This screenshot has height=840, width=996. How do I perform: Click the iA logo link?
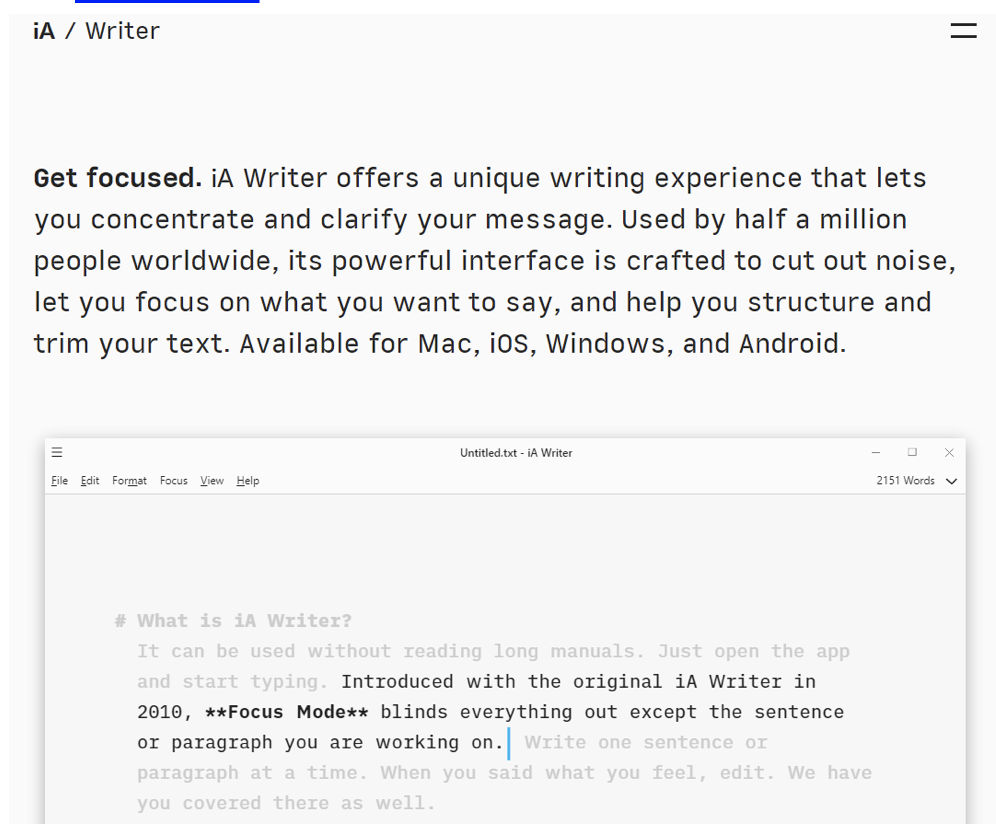tap(44, 31)
